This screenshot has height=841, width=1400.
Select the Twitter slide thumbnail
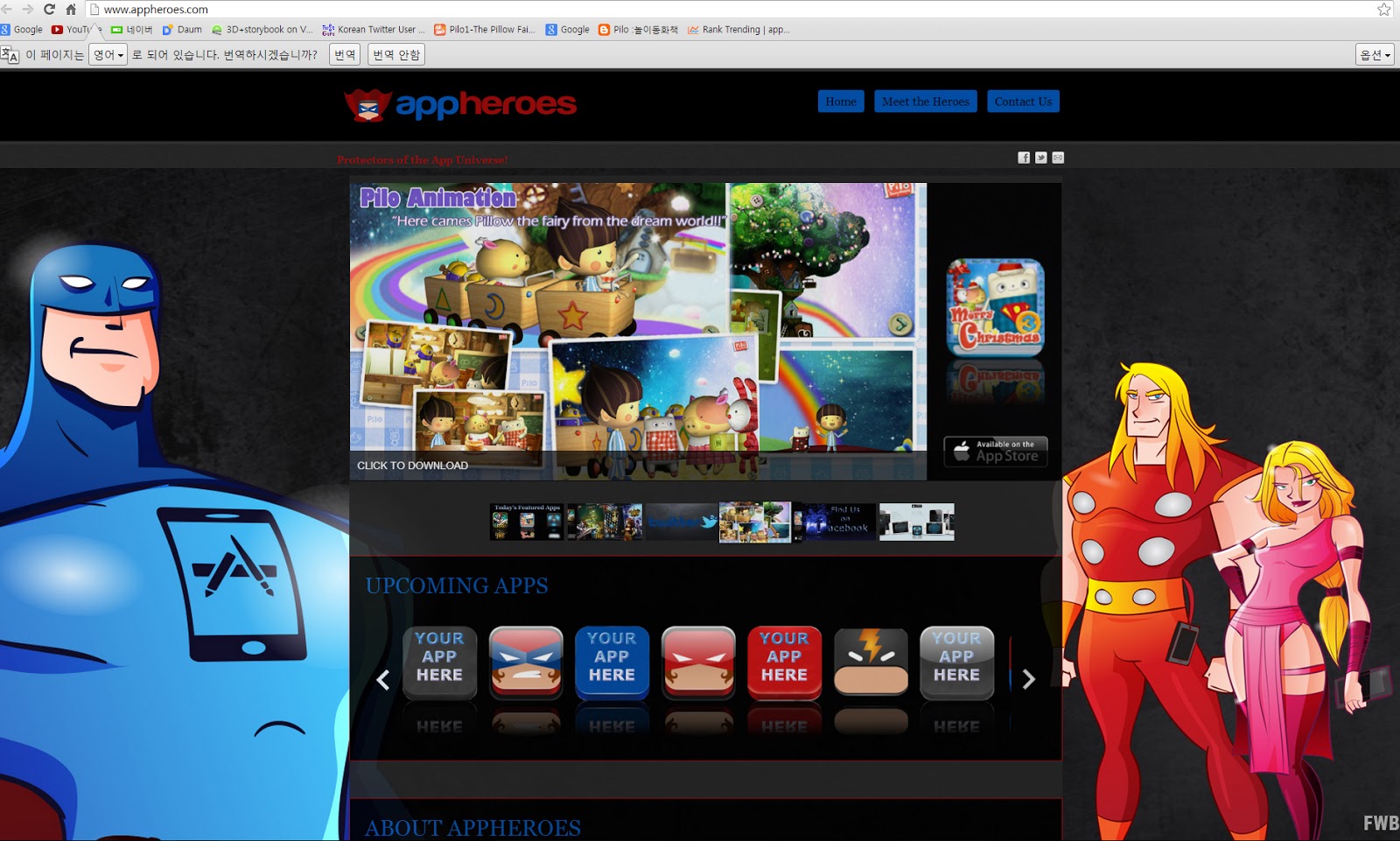682,522
